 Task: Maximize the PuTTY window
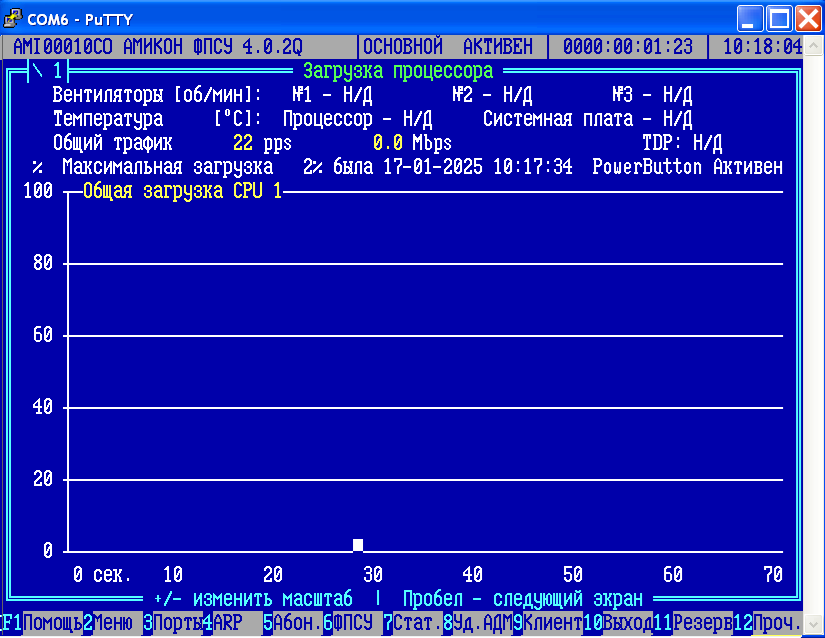pos(778,17)
